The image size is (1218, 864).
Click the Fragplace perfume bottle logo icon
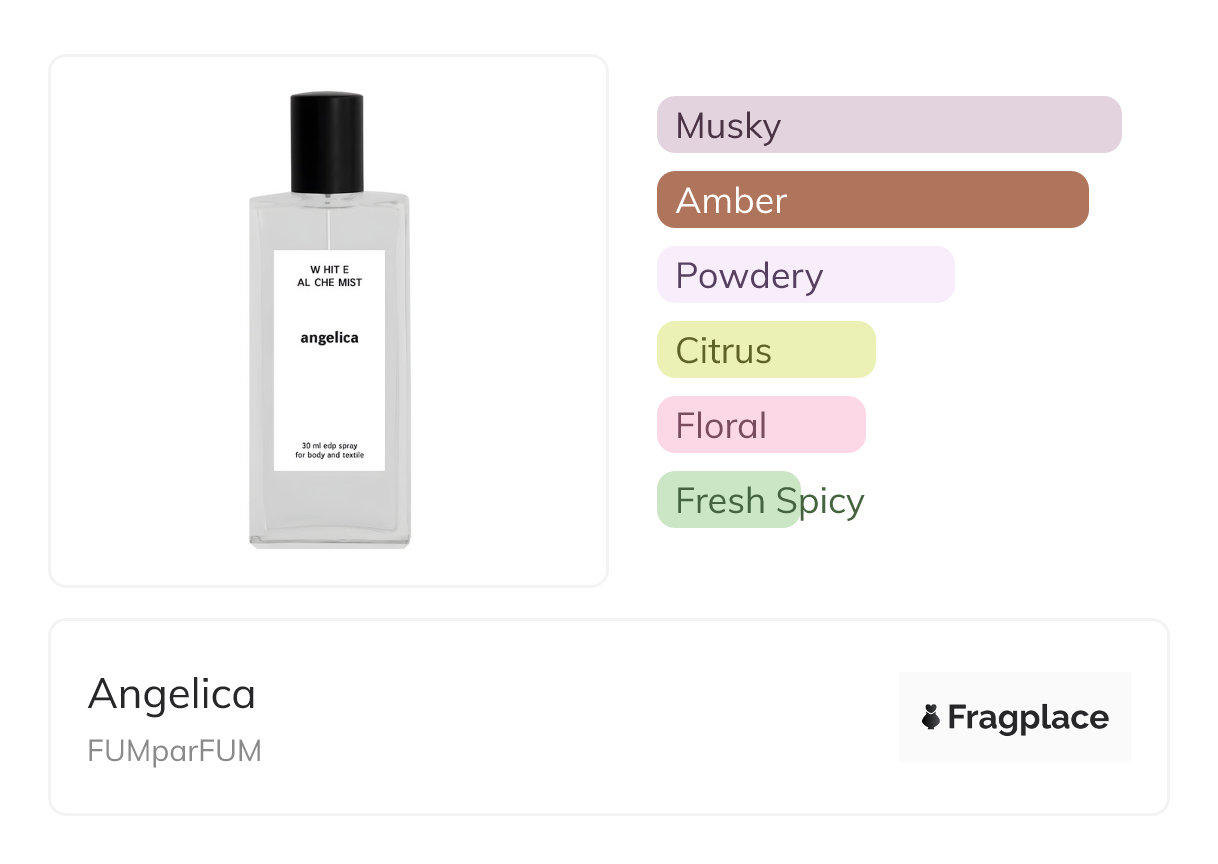[x=931, y=717]
